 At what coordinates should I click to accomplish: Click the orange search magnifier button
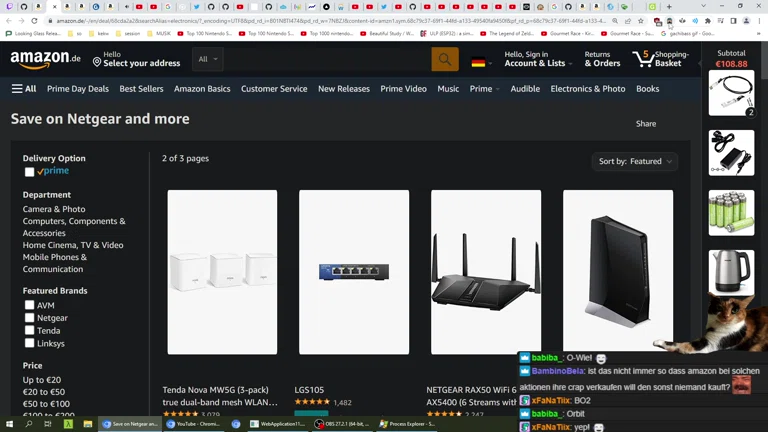click(x=445, y=59)
